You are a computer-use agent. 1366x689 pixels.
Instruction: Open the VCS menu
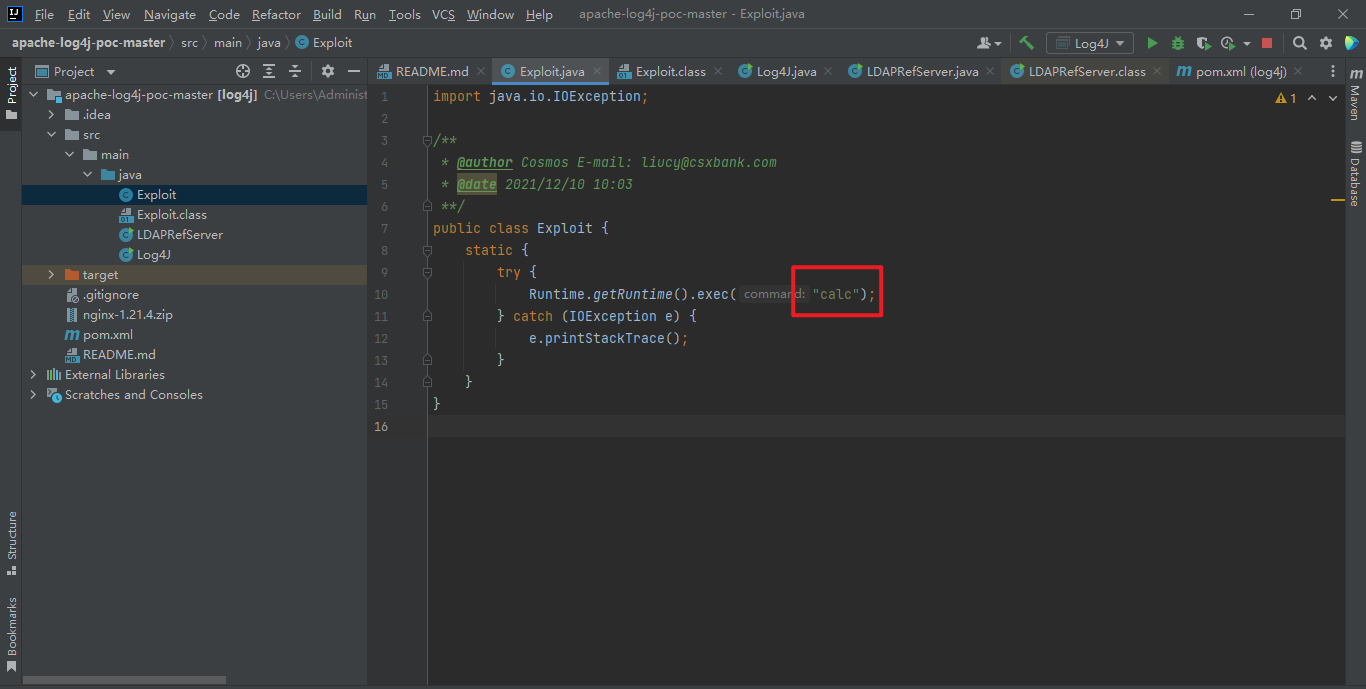443,14
